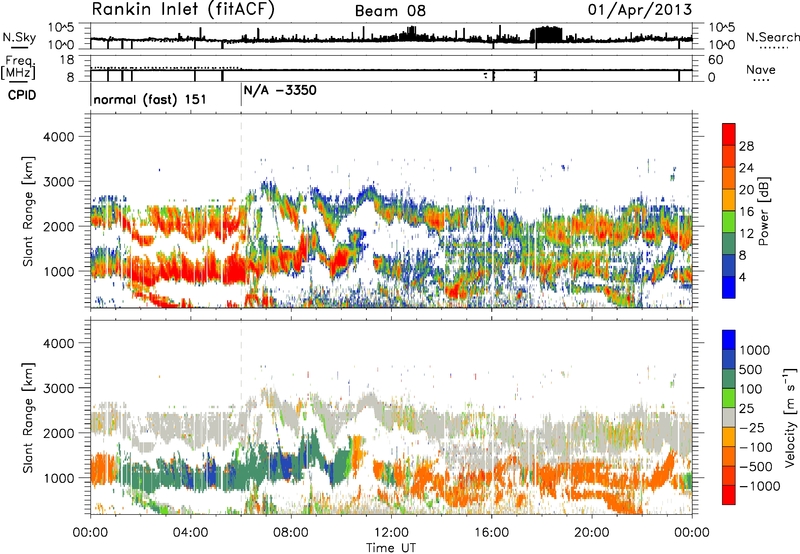Select the 'normal (fast) 151' CPID entry
Viewport: 800px width, 554px height.
150,99
